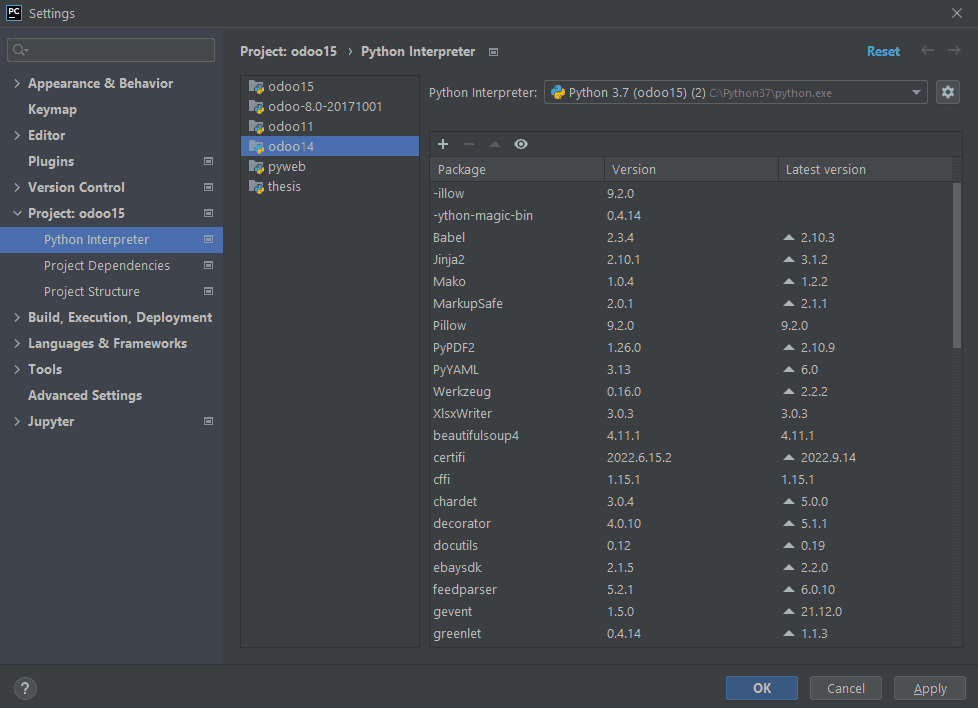Click the uninstall package minus icon
This screenshot has width=978, height=708.
point(469,144)
